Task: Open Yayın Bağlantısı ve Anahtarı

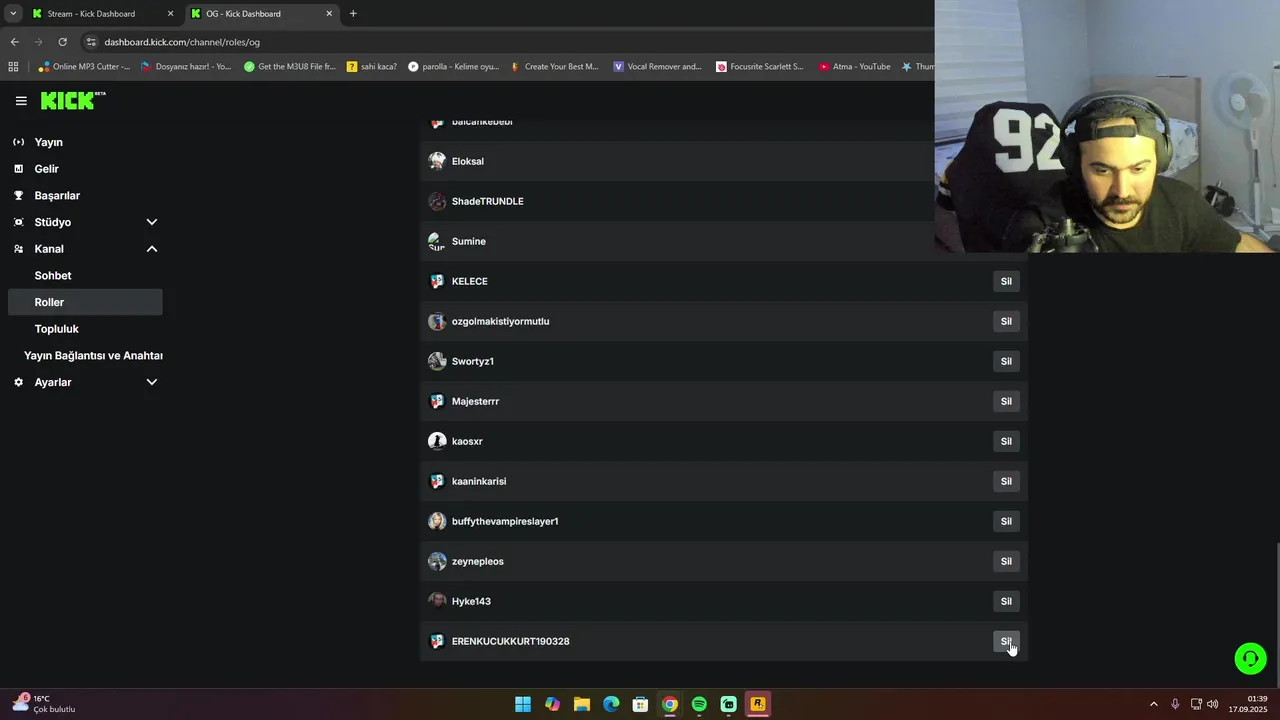Action: click(x=93, y=356)
